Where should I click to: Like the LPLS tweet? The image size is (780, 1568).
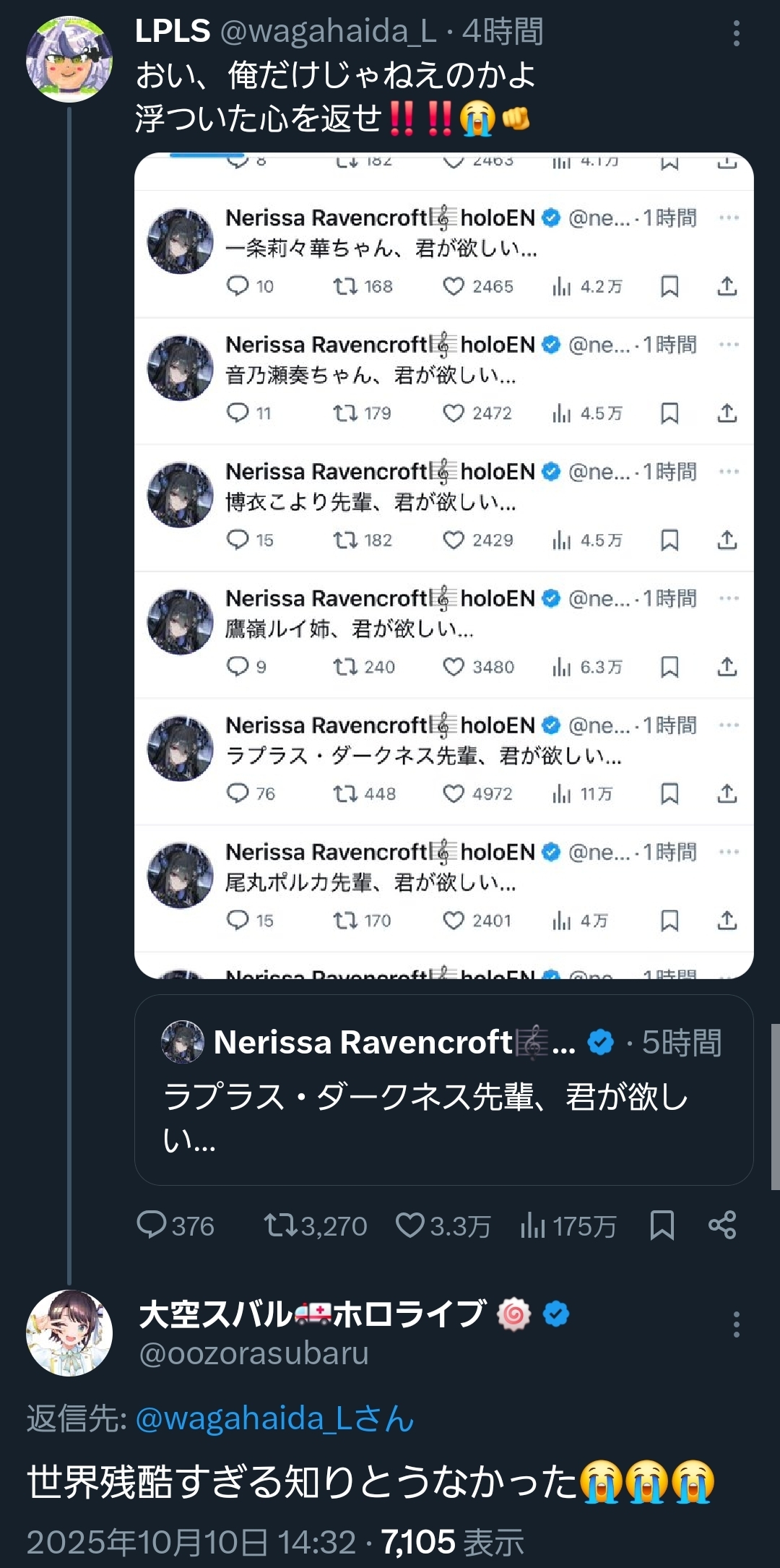click(443, 1225)
